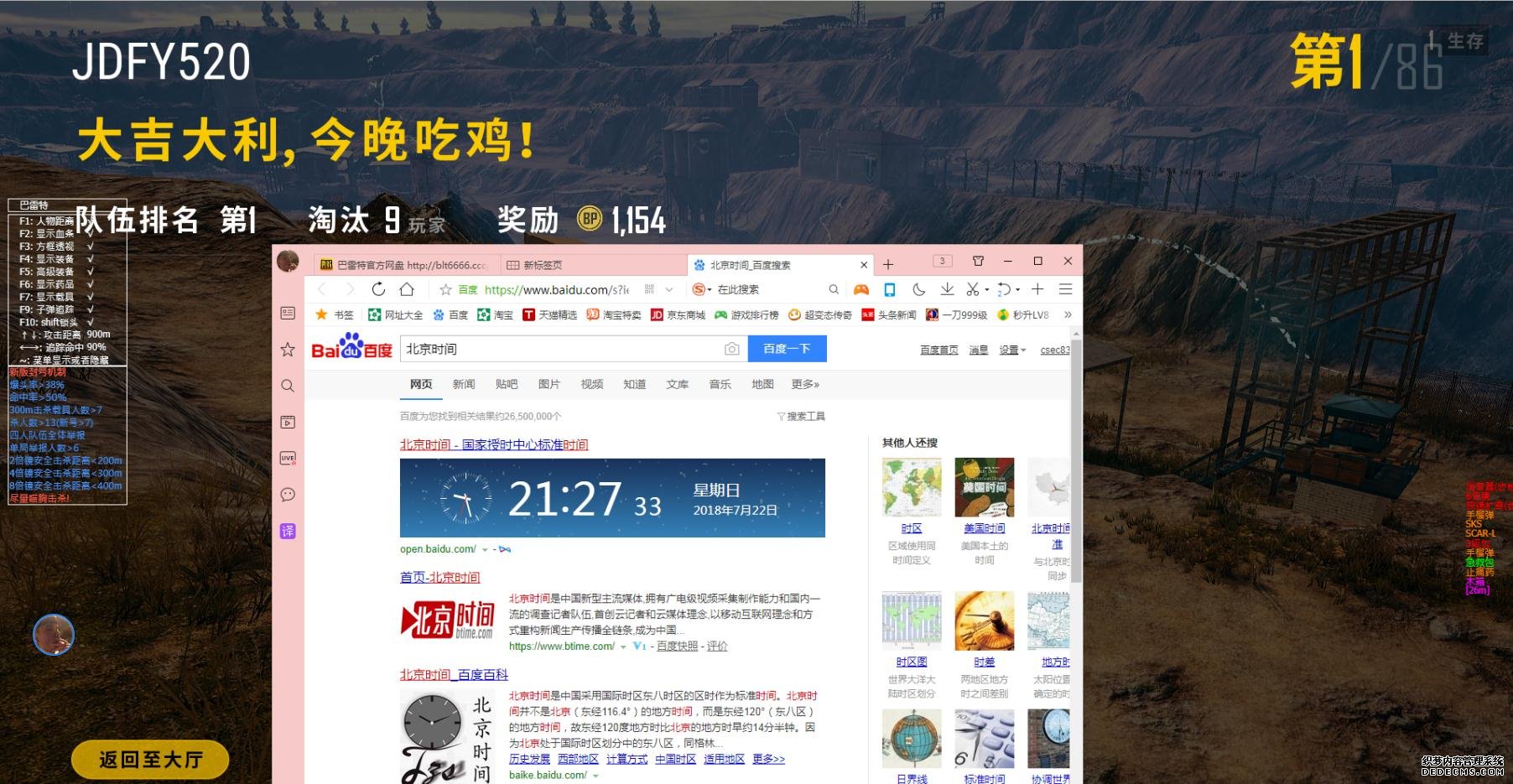The height and width of the screenshot is (784, 1513).
Task: Open the hamburger main menu
Action: [1066, 289]
